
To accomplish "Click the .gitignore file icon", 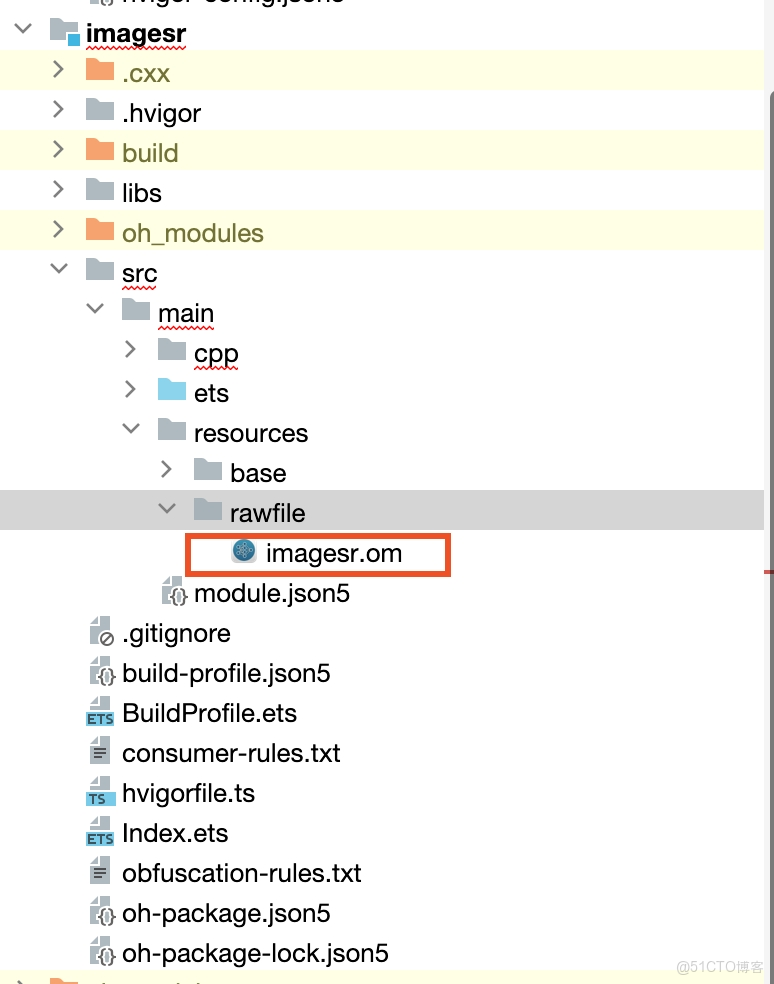I will pos(100,633).
